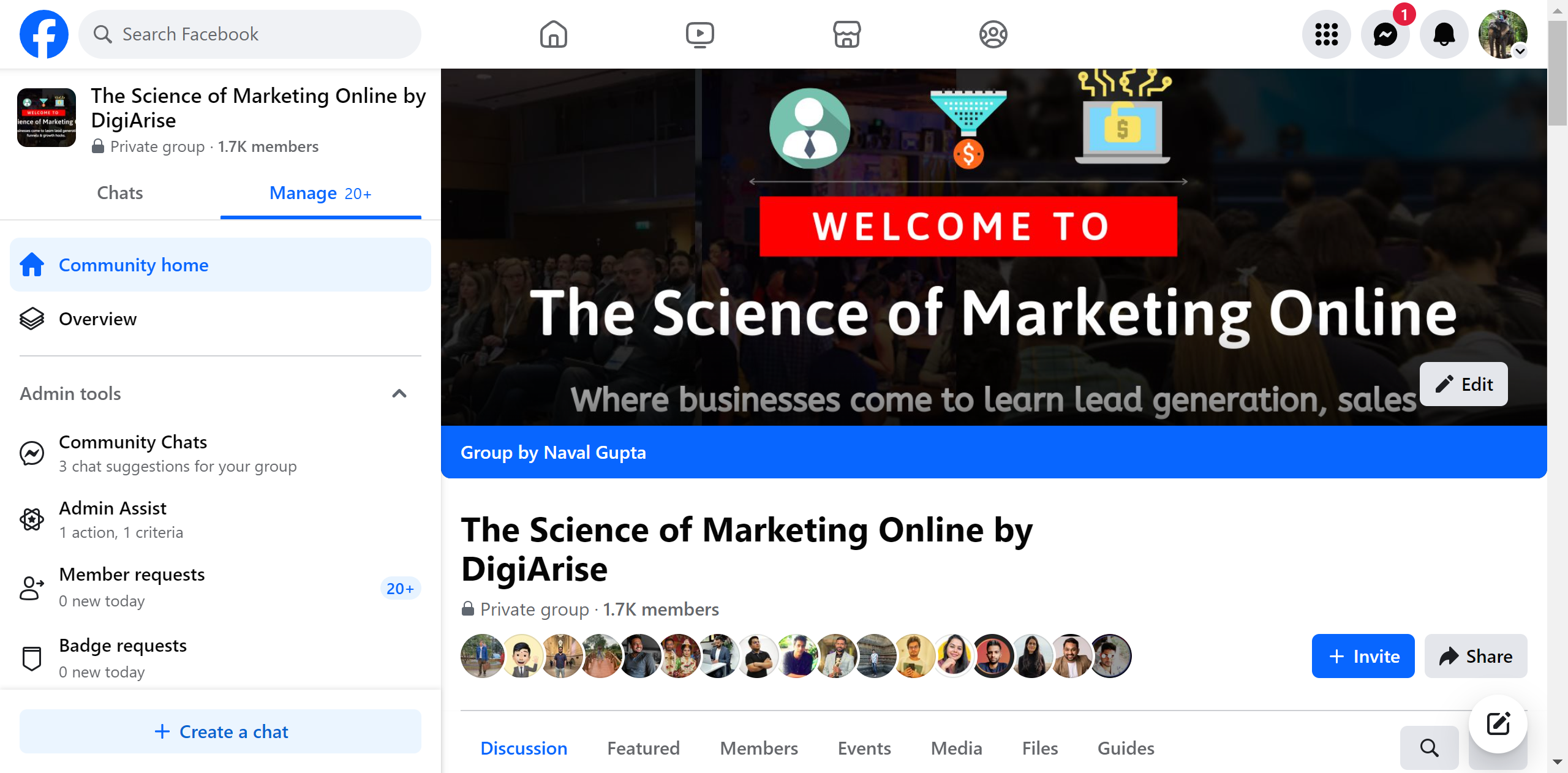The height and width of the screenshot is (773, 1568).
Task: Click the Invite button
Action: (1363, 656)
